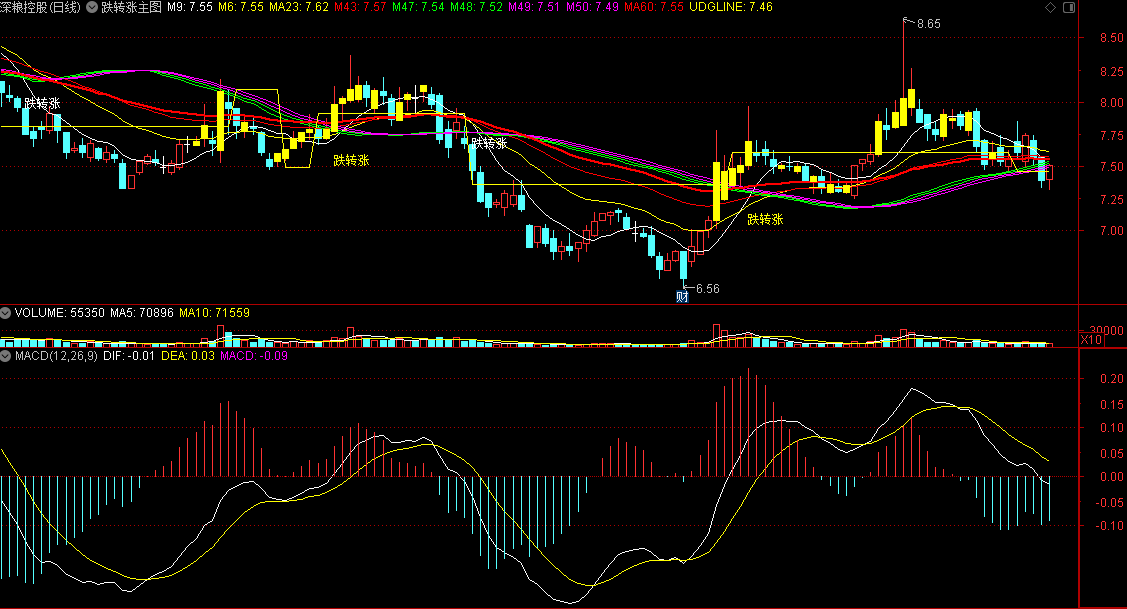The image size is (1127, 609).
Task: Click the yellow 跌转涨 label near 7.00 level
Action: click(x=765, y=219)
